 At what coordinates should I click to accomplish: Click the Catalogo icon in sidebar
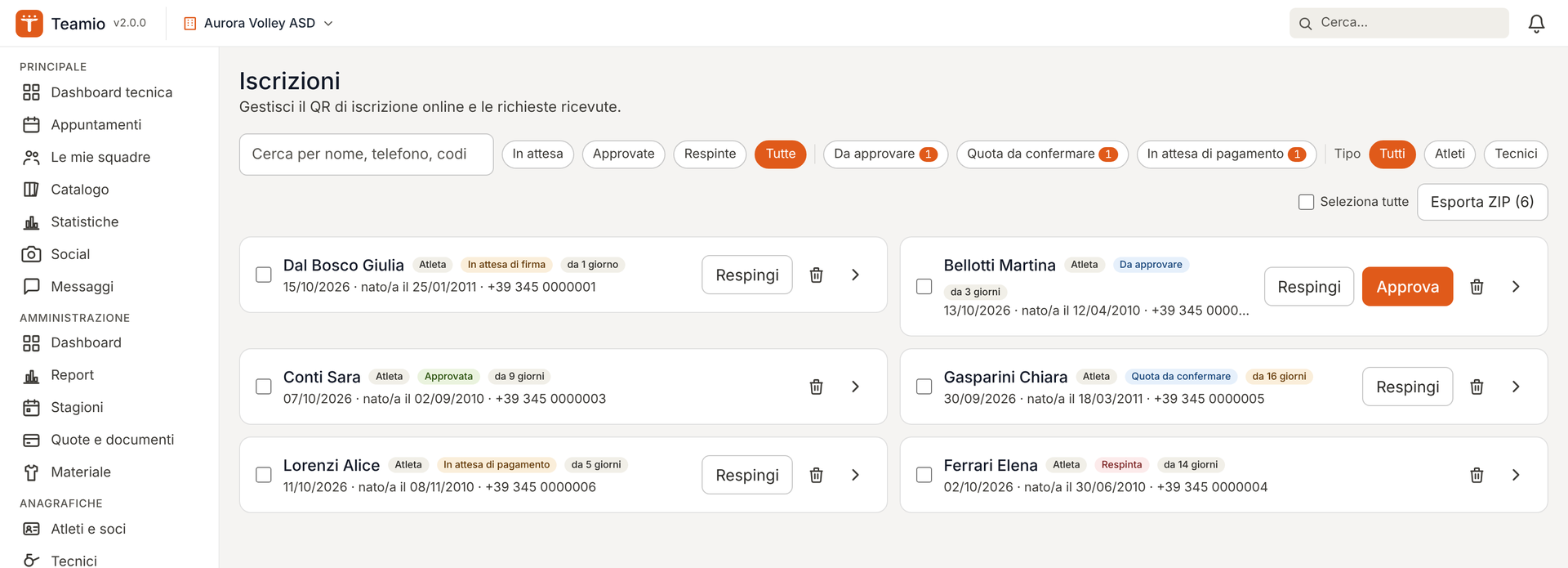click(x=31, y=190)
